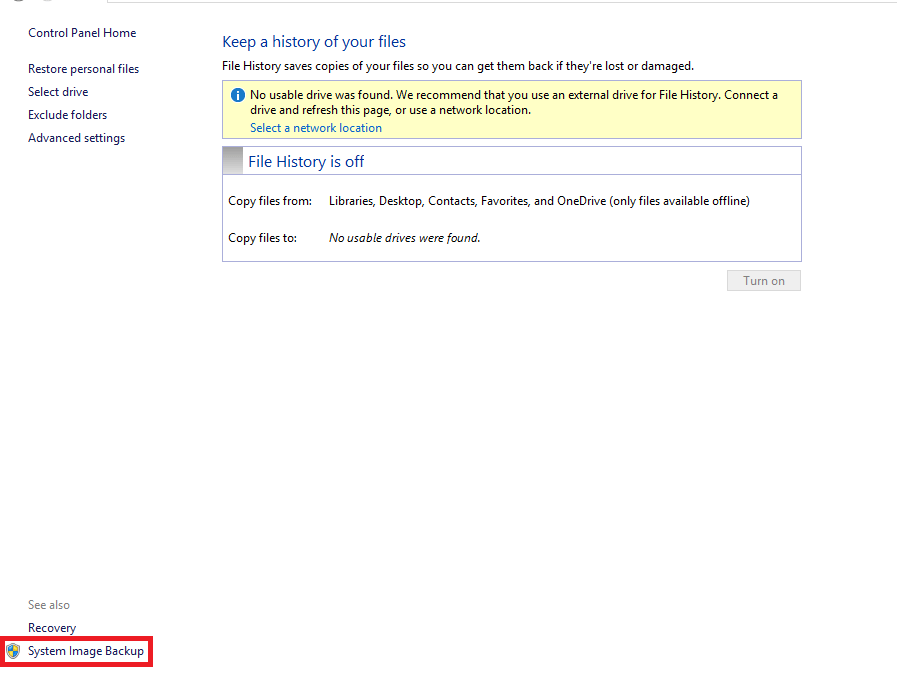Click the 'Copy files to:' label

262,238
